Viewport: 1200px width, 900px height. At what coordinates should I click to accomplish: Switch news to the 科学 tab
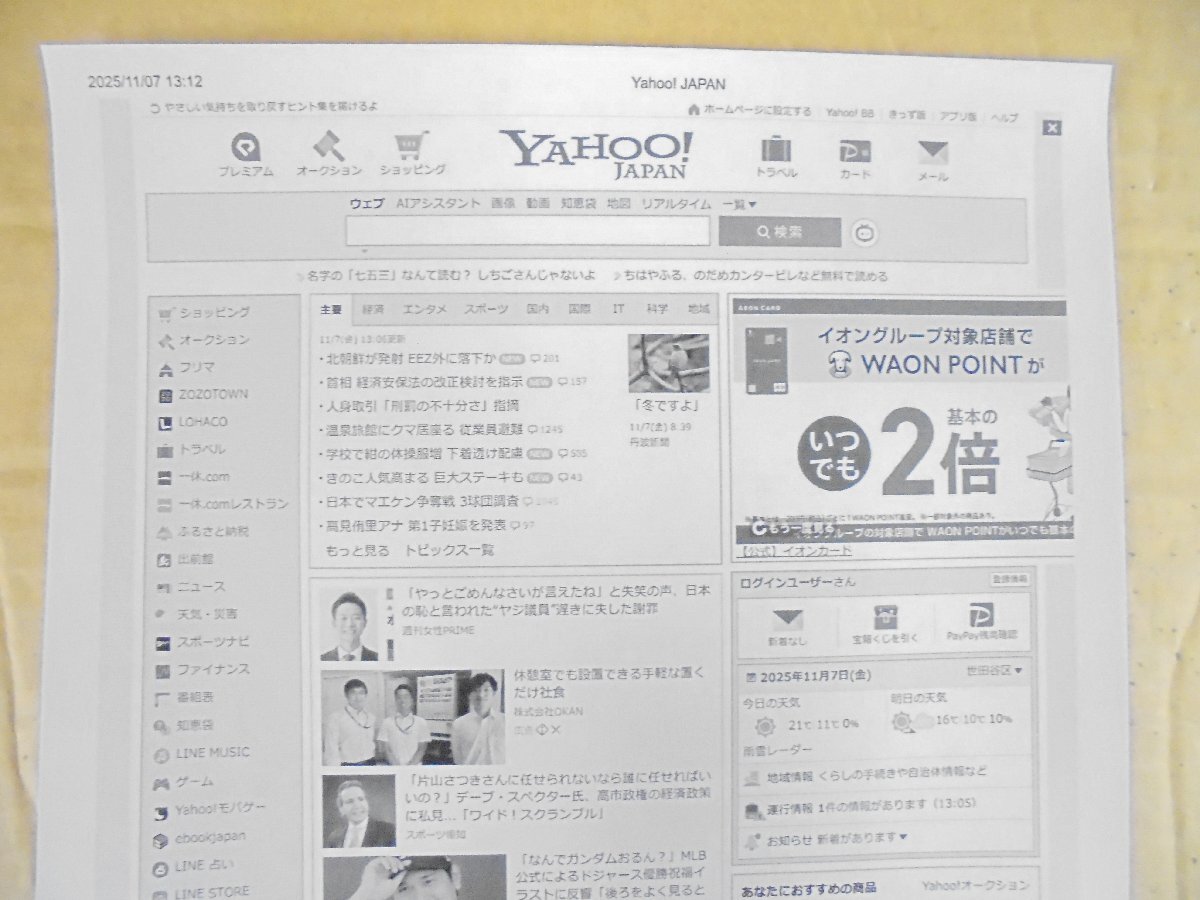point(657,309)
